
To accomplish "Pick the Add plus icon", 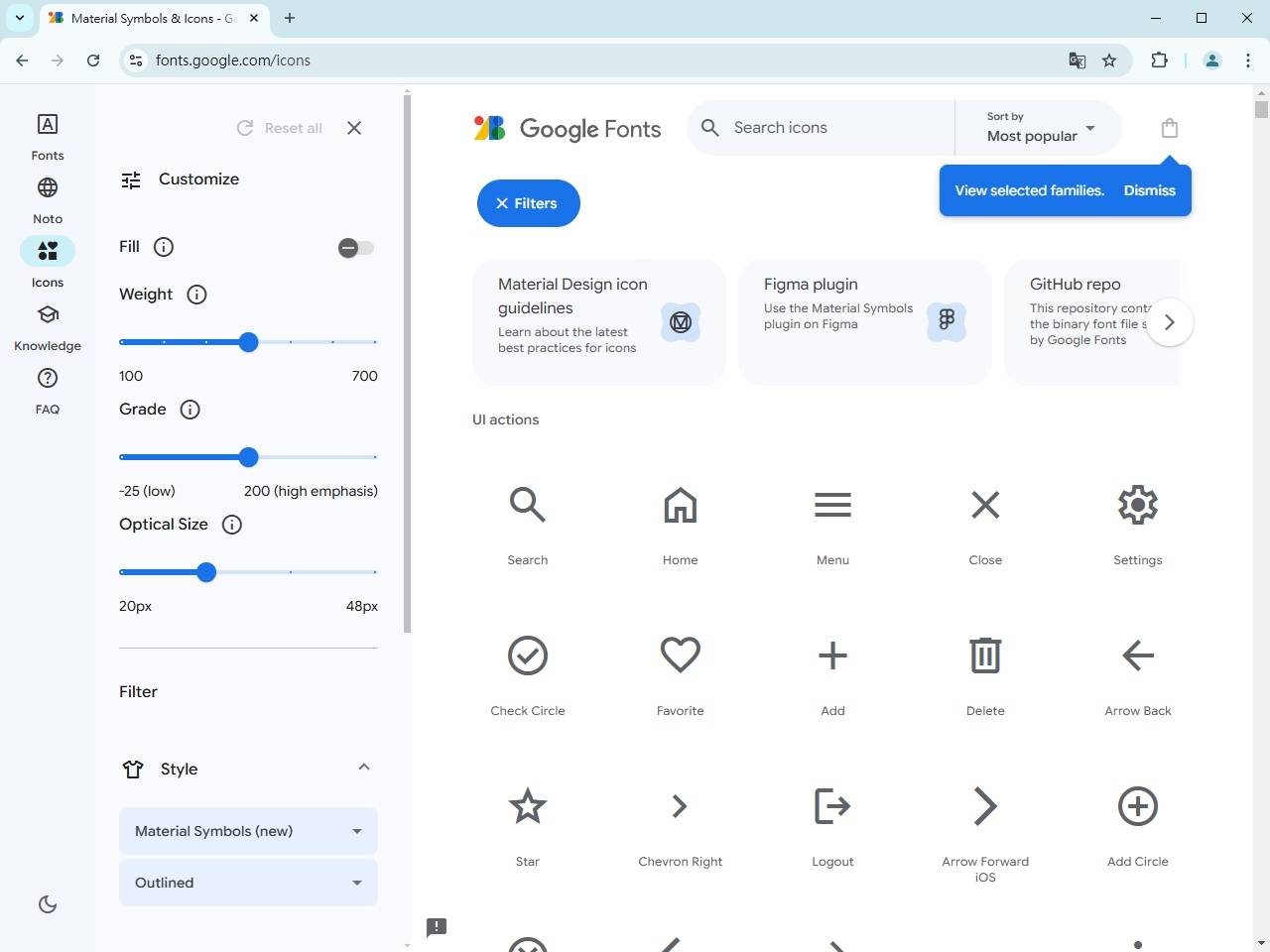I will 832,655.
